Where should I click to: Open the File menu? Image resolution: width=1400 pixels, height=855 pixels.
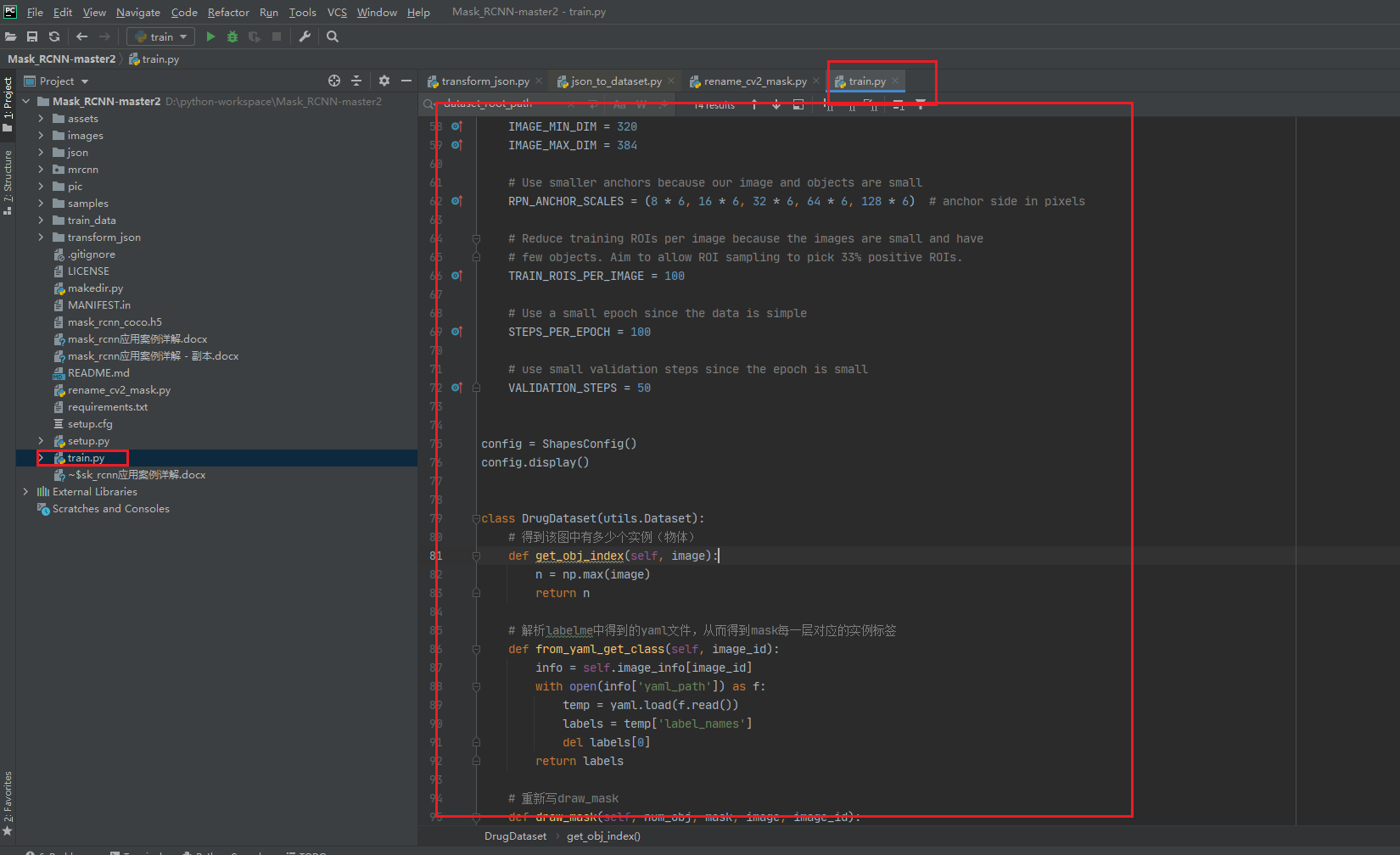pyautogui.click(x=35, y=12)
